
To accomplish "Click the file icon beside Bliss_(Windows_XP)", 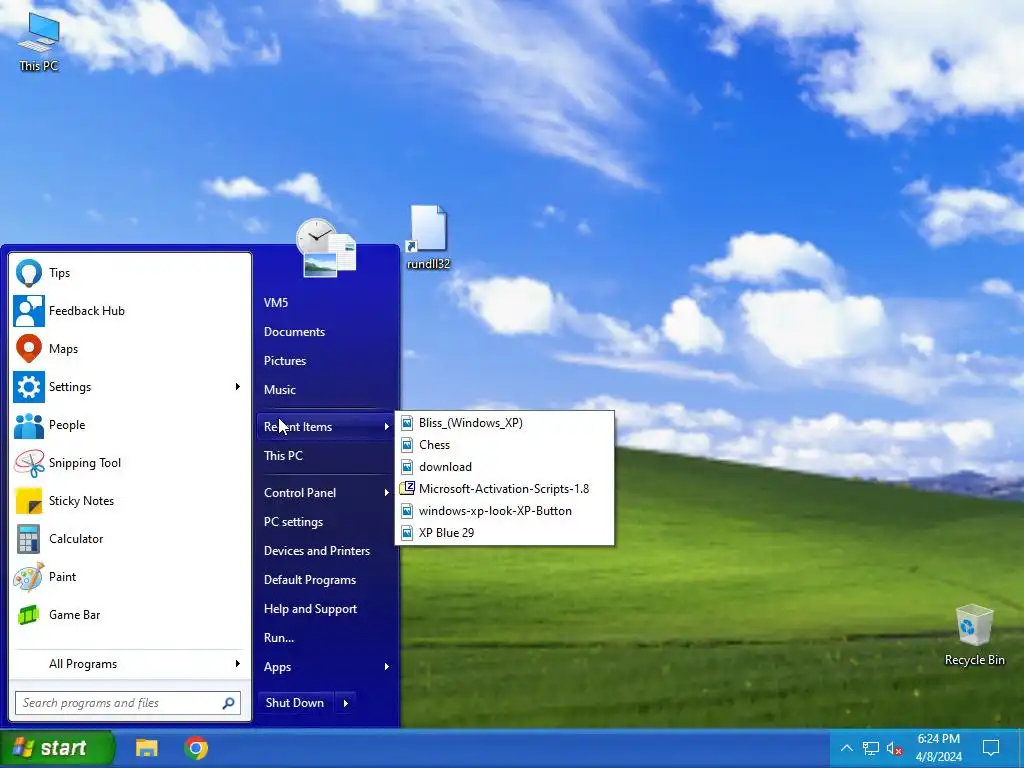I will pos(407,423).
